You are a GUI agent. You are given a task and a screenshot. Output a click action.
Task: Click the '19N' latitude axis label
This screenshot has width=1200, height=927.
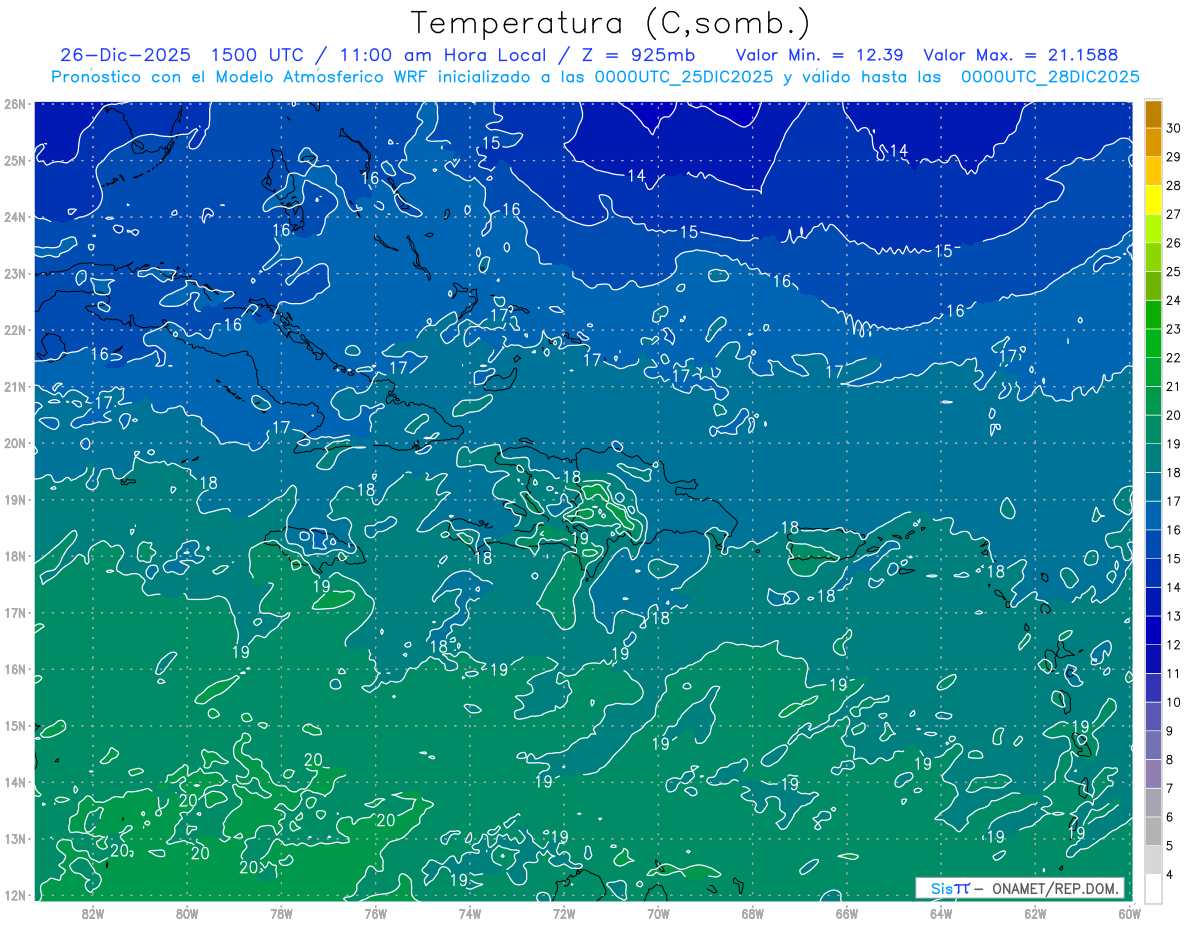pos(15,499)
